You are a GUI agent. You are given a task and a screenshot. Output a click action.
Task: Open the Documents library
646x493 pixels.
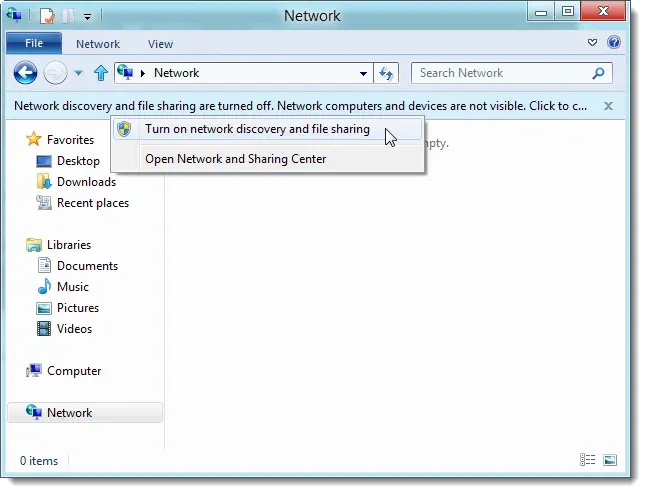87,266
